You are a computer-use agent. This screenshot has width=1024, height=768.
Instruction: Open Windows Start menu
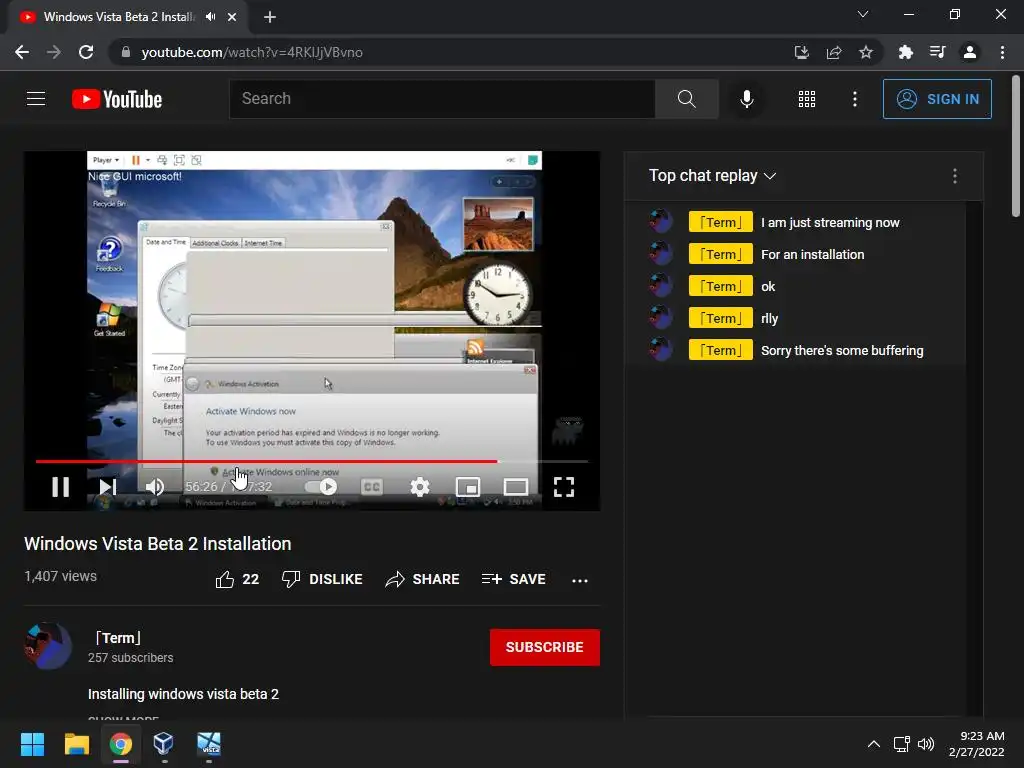coord(32,744)
